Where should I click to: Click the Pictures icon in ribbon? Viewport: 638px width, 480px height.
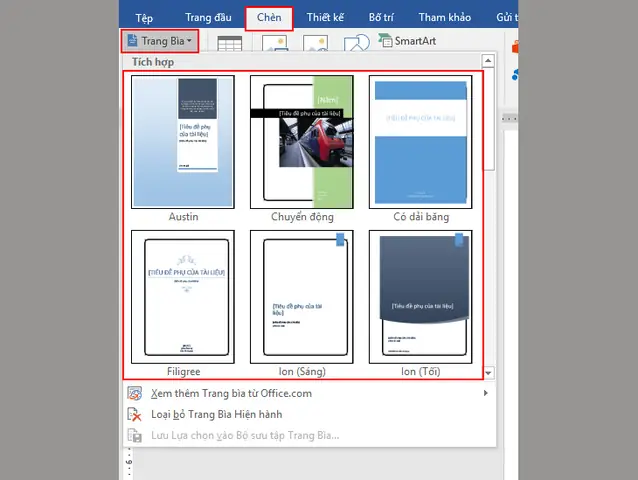point(273,44)
